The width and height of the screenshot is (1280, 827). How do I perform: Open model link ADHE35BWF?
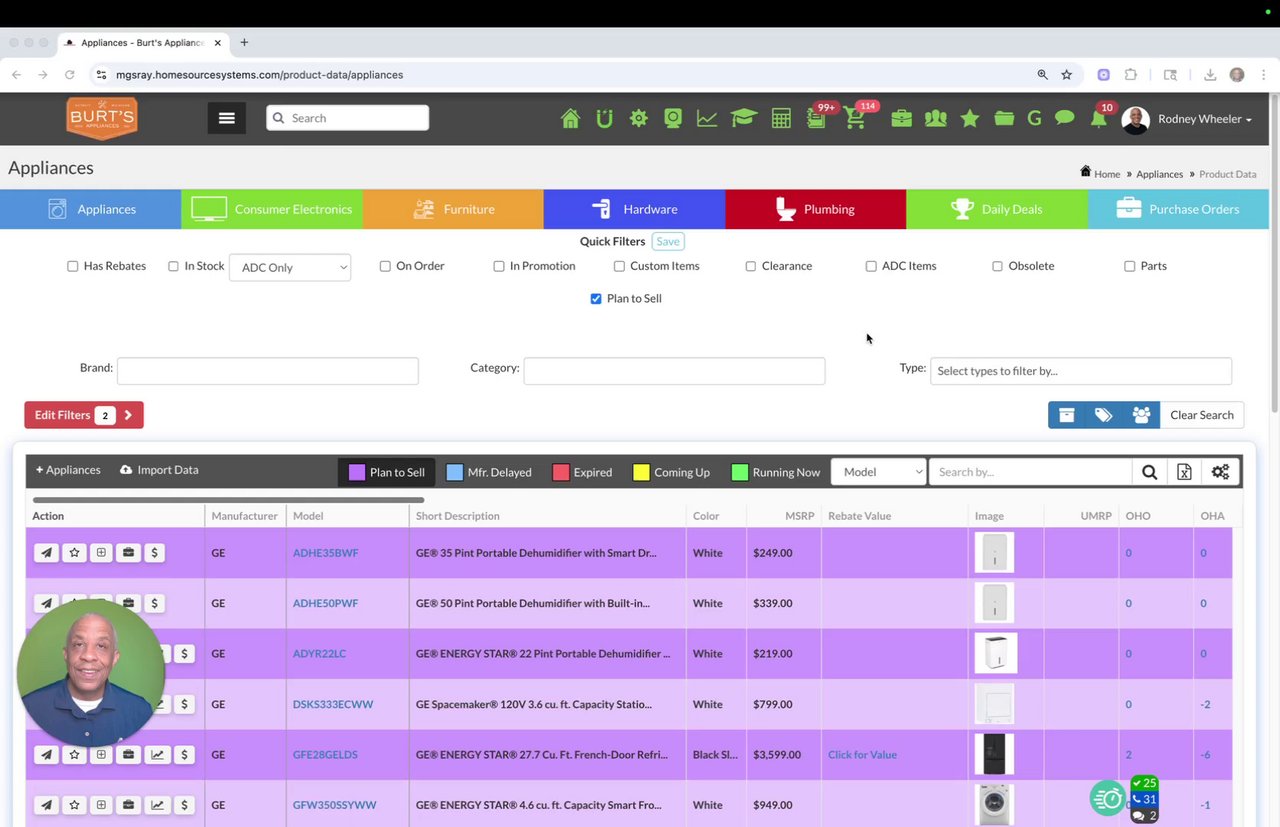(x=325, y=553)
